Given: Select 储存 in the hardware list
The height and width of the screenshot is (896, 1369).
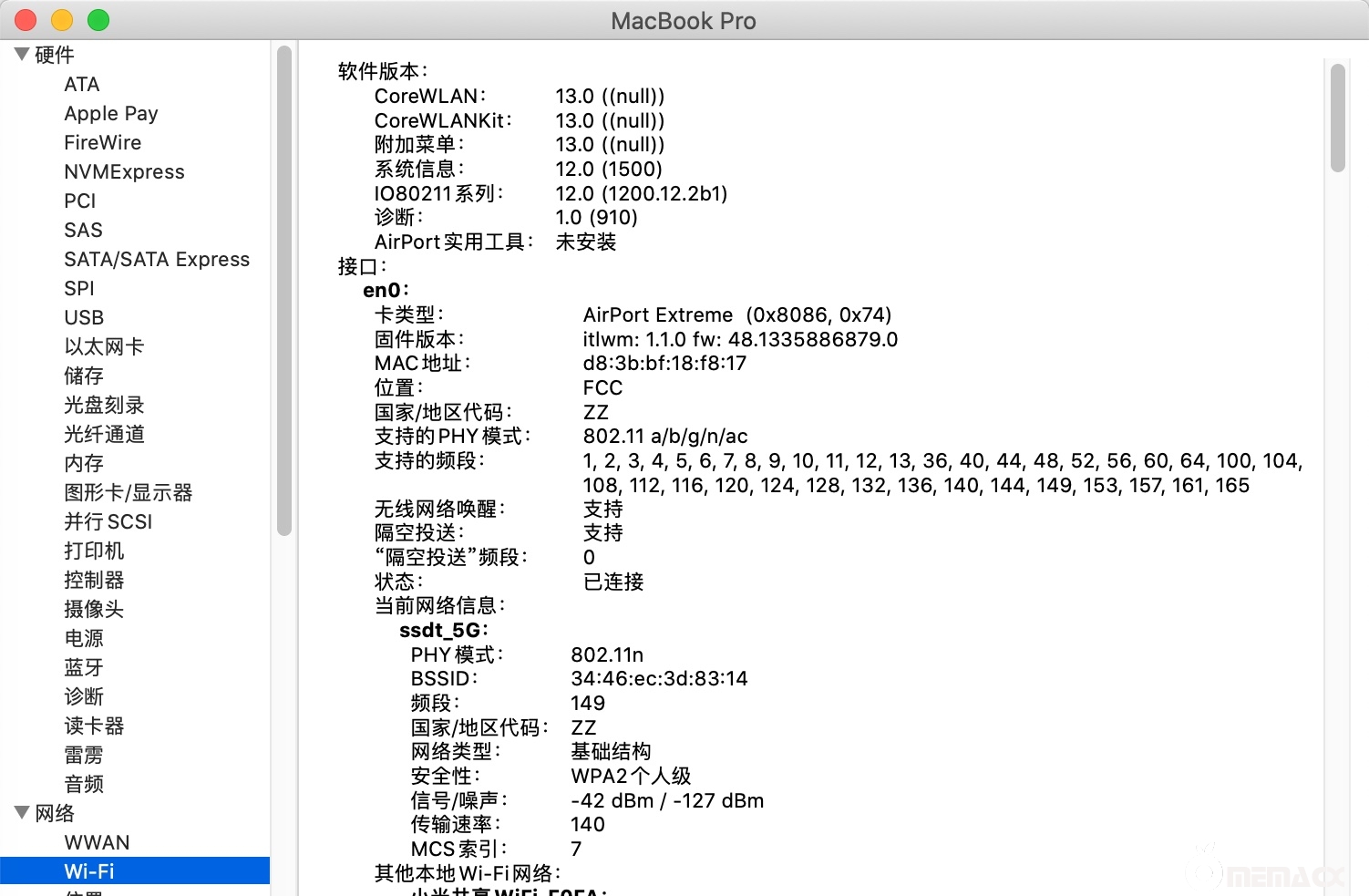Looking at the screenshot, I should [x=83, y=376].
